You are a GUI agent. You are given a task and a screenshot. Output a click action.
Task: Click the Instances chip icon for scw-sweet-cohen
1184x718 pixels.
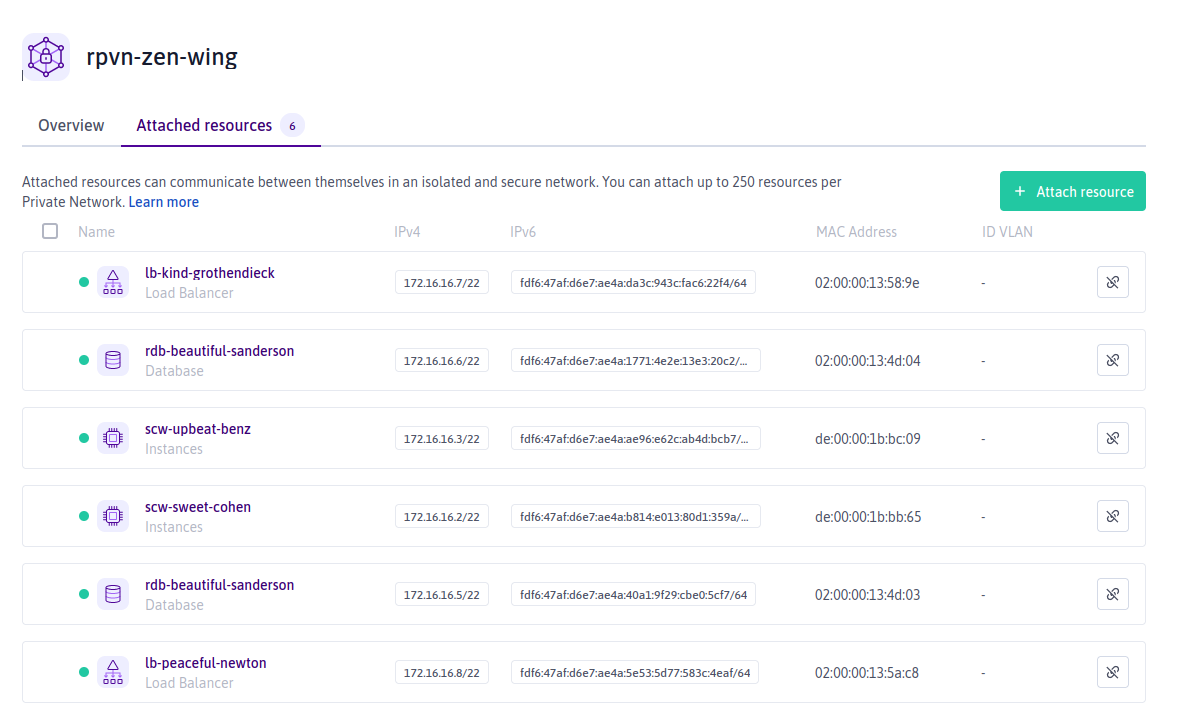113,516
